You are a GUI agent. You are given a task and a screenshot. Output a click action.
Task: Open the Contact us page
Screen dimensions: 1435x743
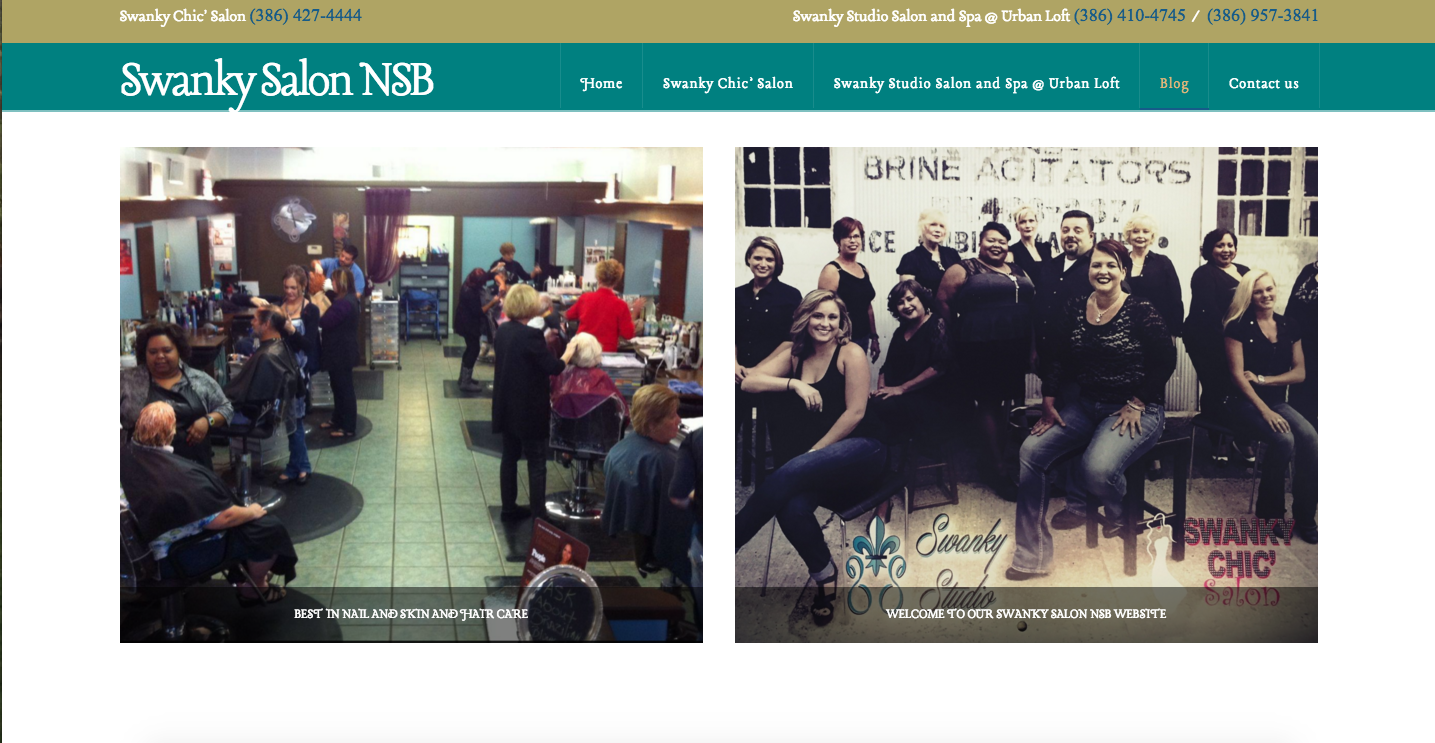pos(1264,83)
